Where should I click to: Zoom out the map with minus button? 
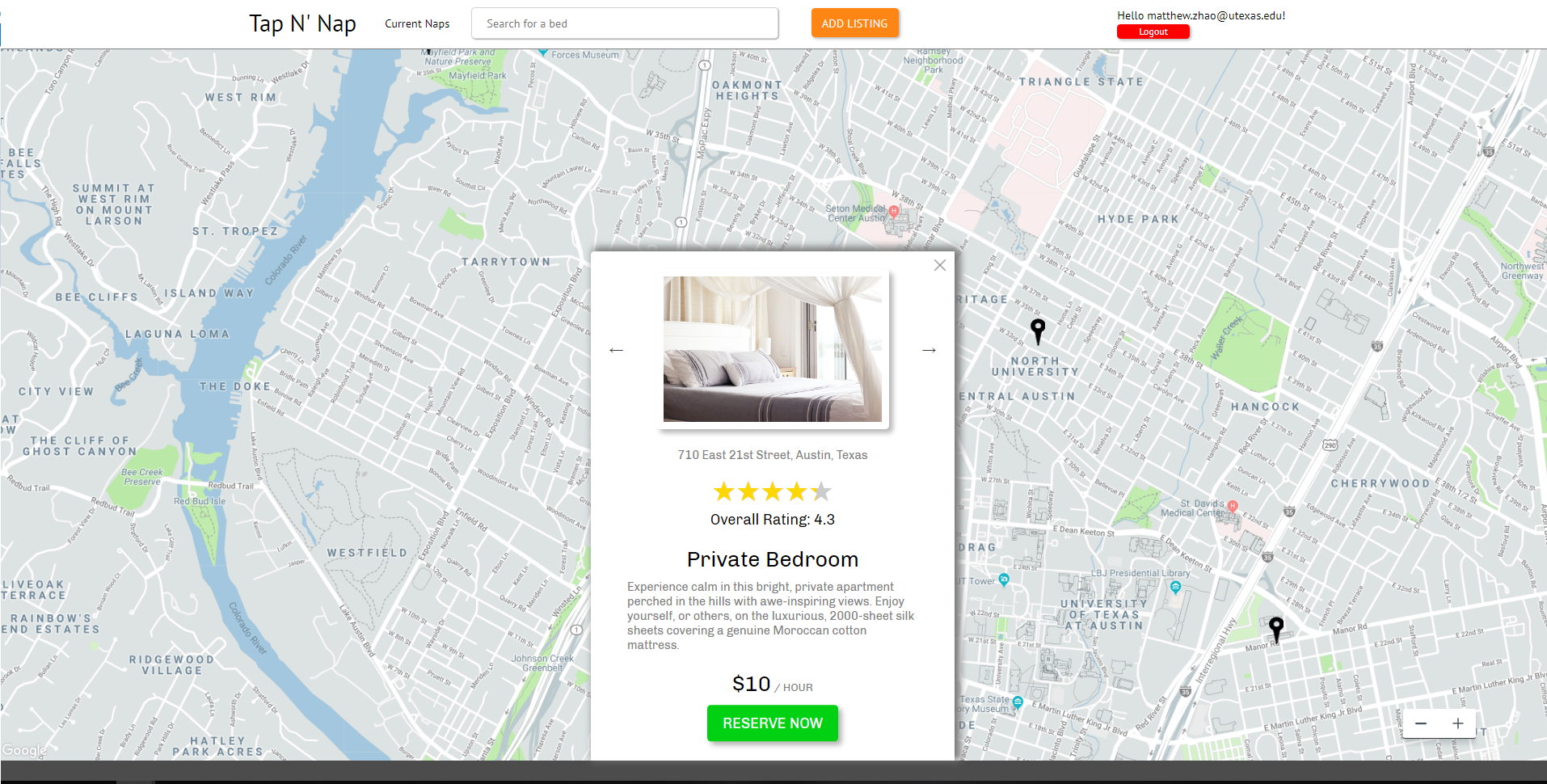(1421, 723)
